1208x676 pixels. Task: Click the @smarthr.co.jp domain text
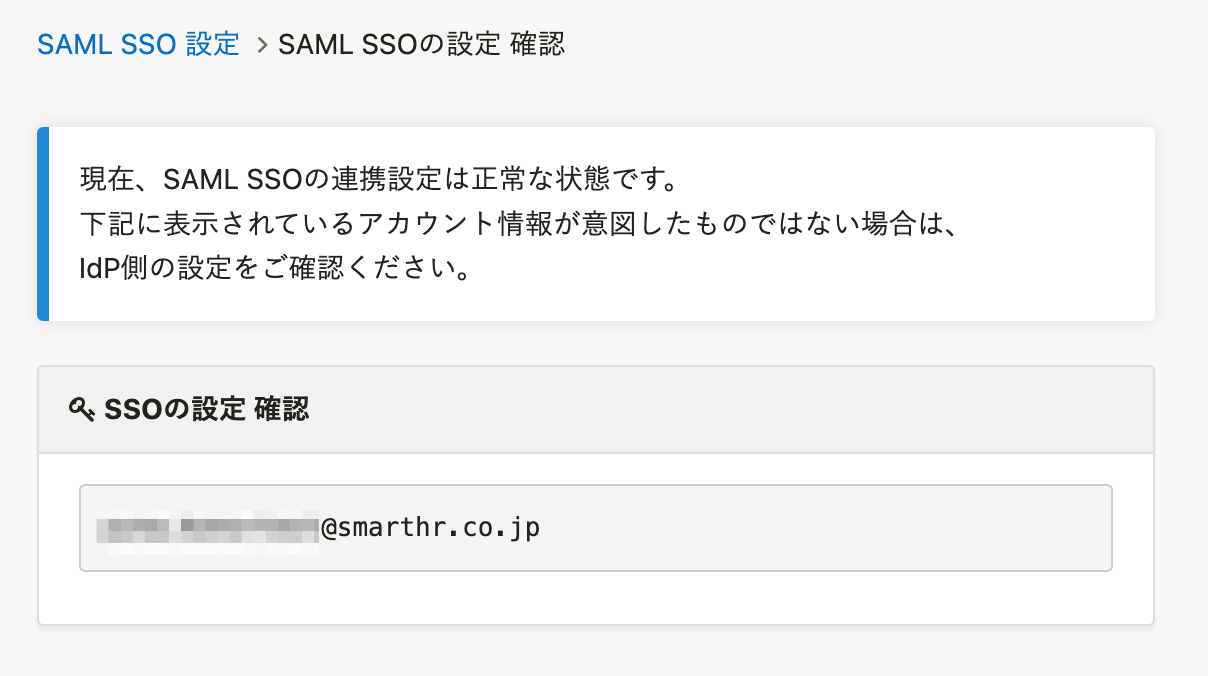(x=431, y=528)
